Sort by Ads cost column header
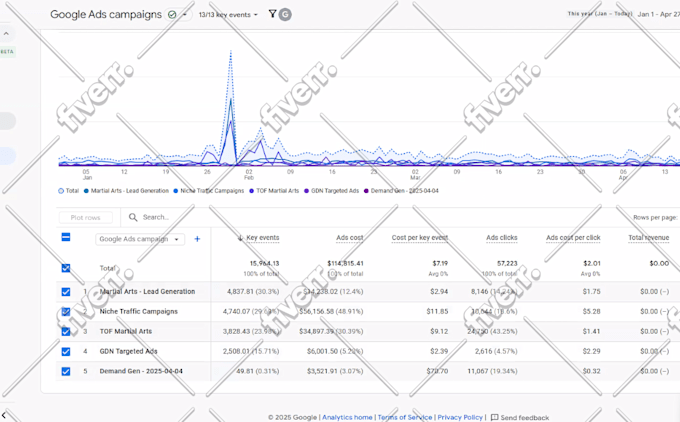The image size is (680, 422). point(350,238)
